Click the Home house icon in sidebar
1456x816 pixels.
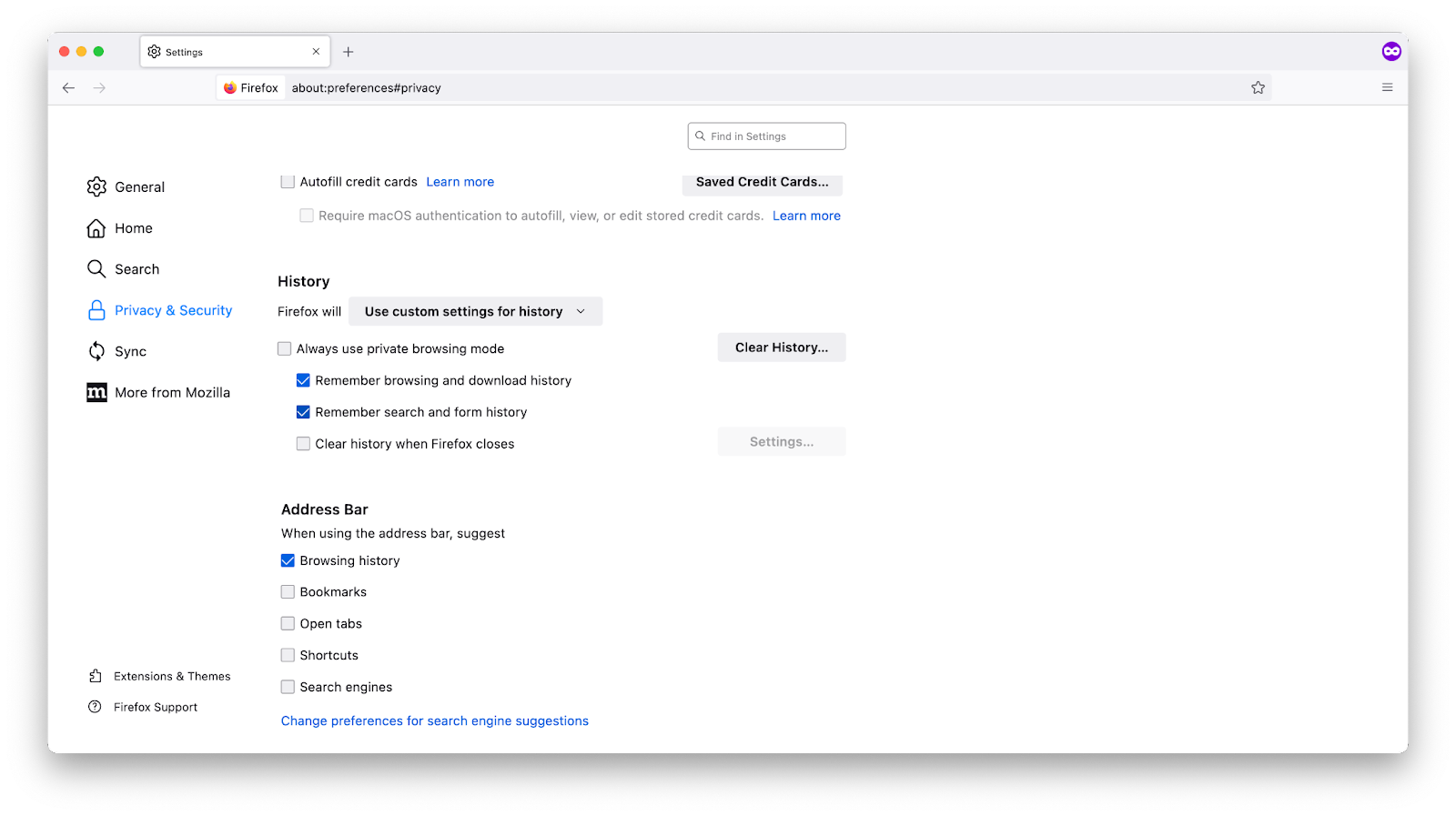(x=96, y=228)
